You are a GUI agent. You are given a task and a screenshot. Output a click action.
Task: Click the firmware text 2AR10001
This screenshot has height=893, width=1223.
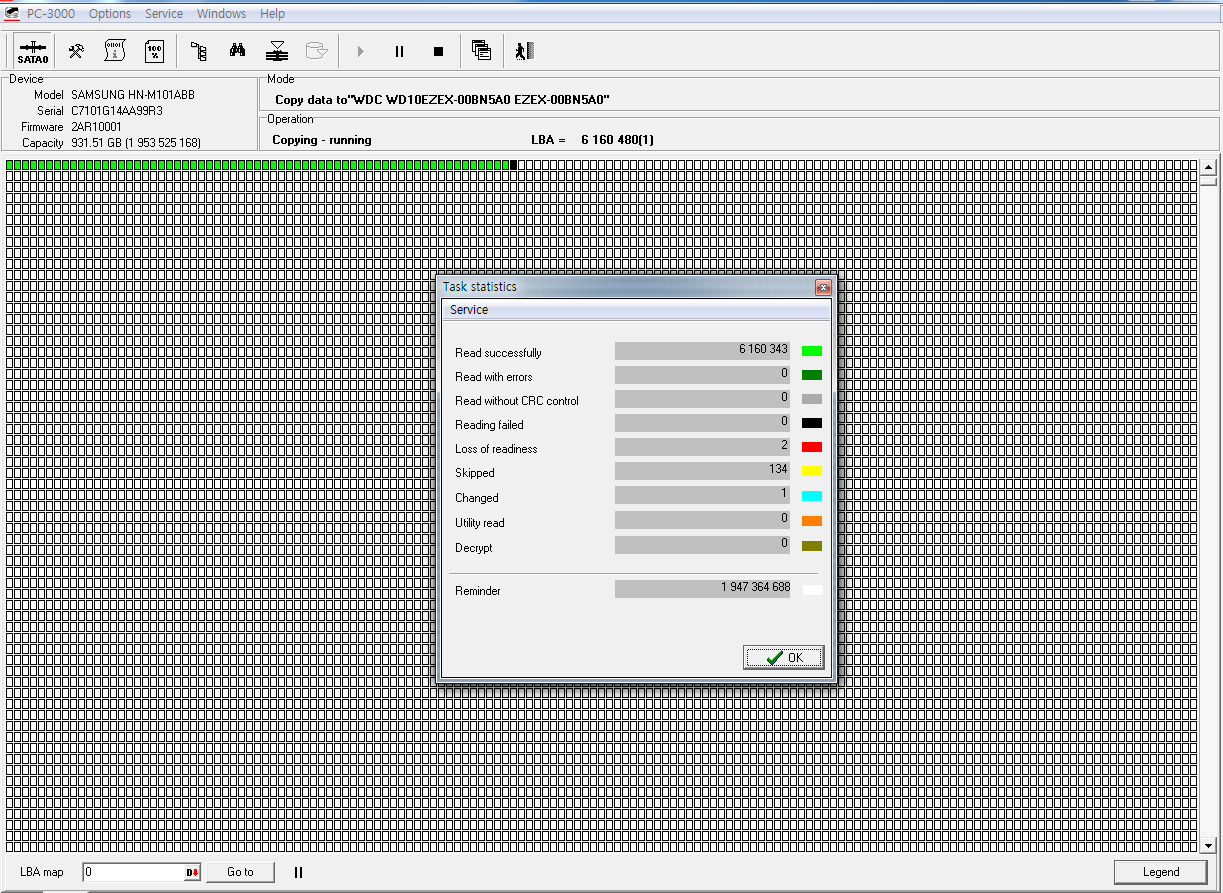(x=96, y=127)
